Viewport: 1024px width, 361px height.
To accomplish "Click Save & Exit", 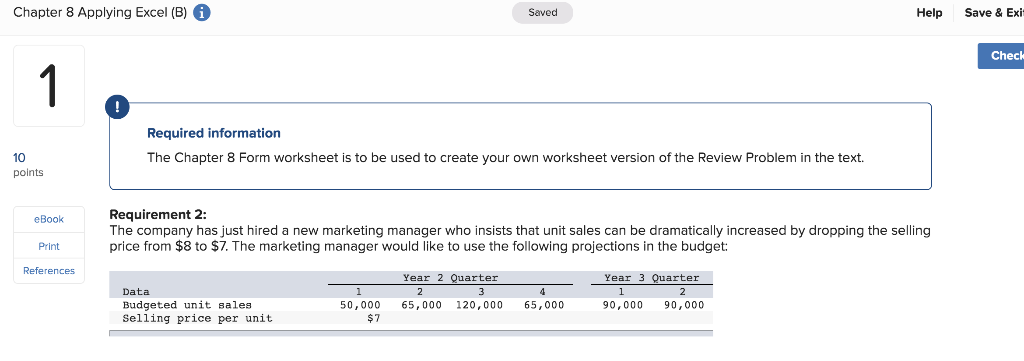I will 993,13.
